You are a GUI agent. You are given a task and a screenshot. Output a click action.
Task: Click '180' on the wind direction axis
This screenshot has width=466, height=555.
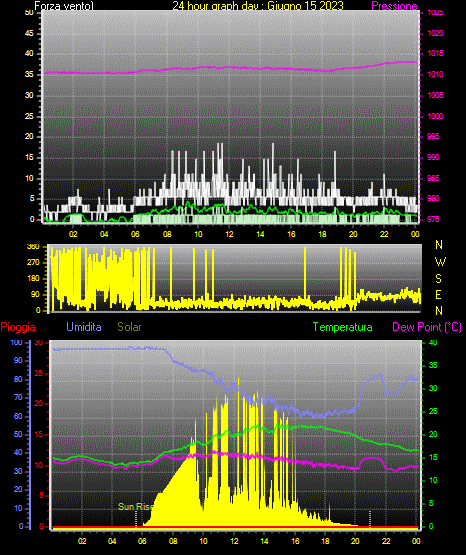(x=33, y=279)
